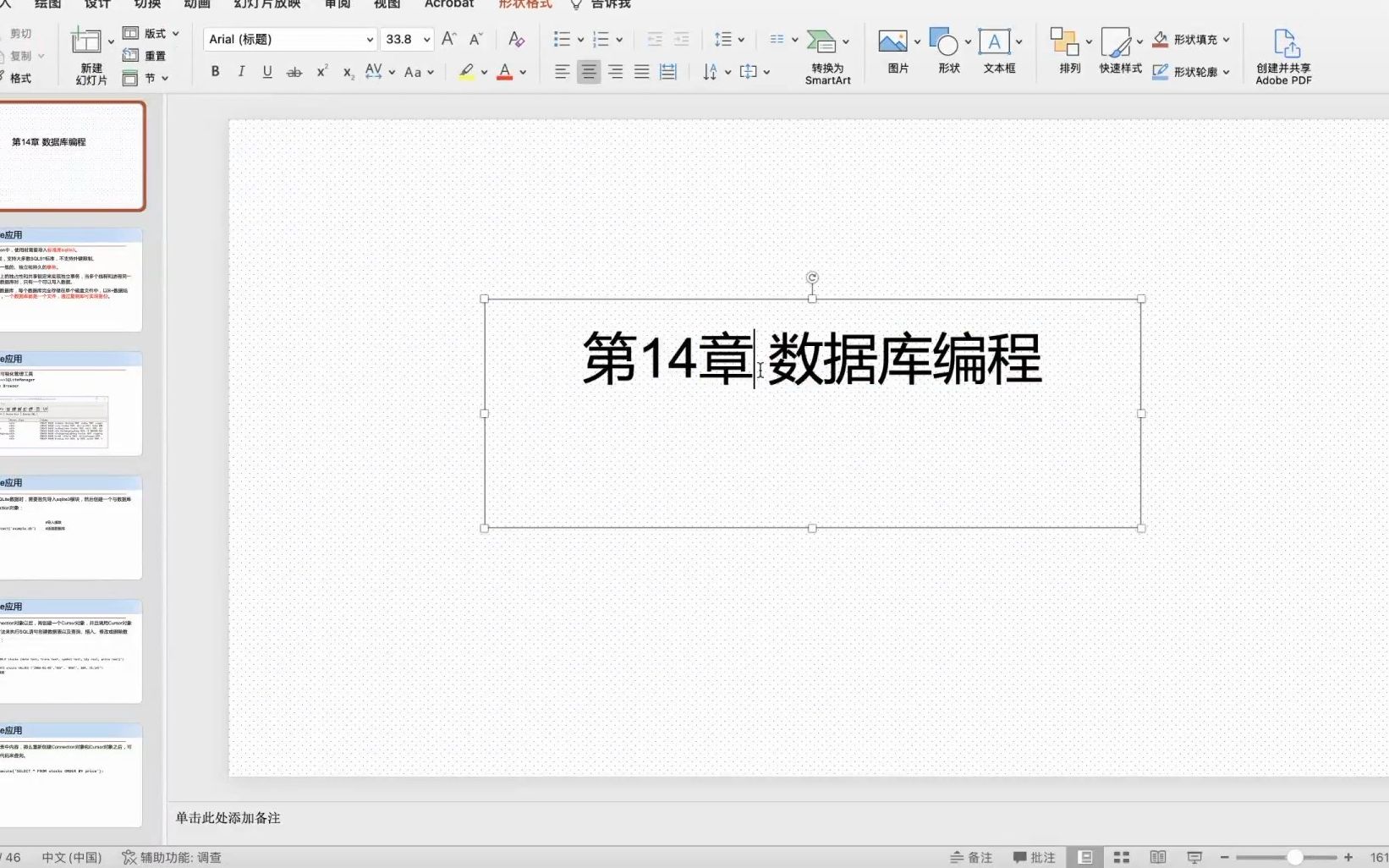
Task: Click the bullet list icon
Action: pyautogui.click(x=562, y=39)
